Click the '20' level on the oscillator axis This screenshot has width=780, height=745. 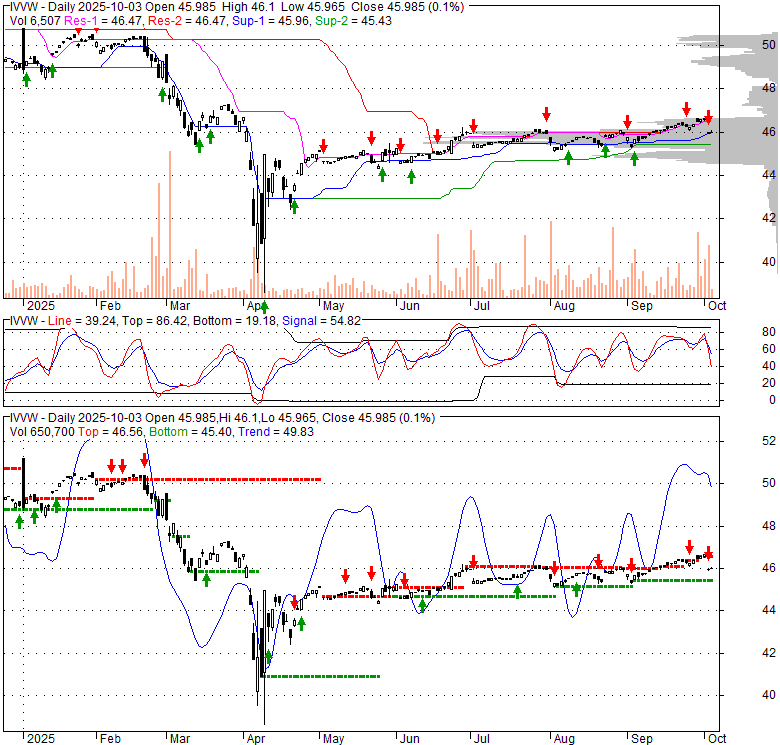point(769,383)
